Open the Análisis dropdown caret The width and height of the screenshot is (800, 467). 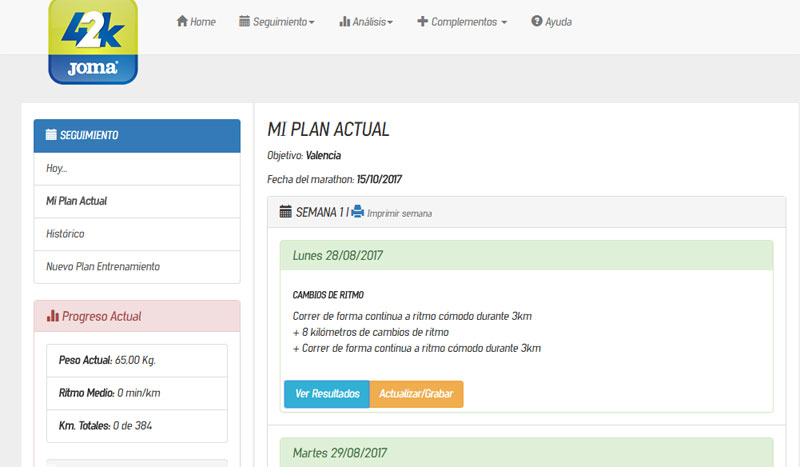pyautogui.click(x=390, y=22)
